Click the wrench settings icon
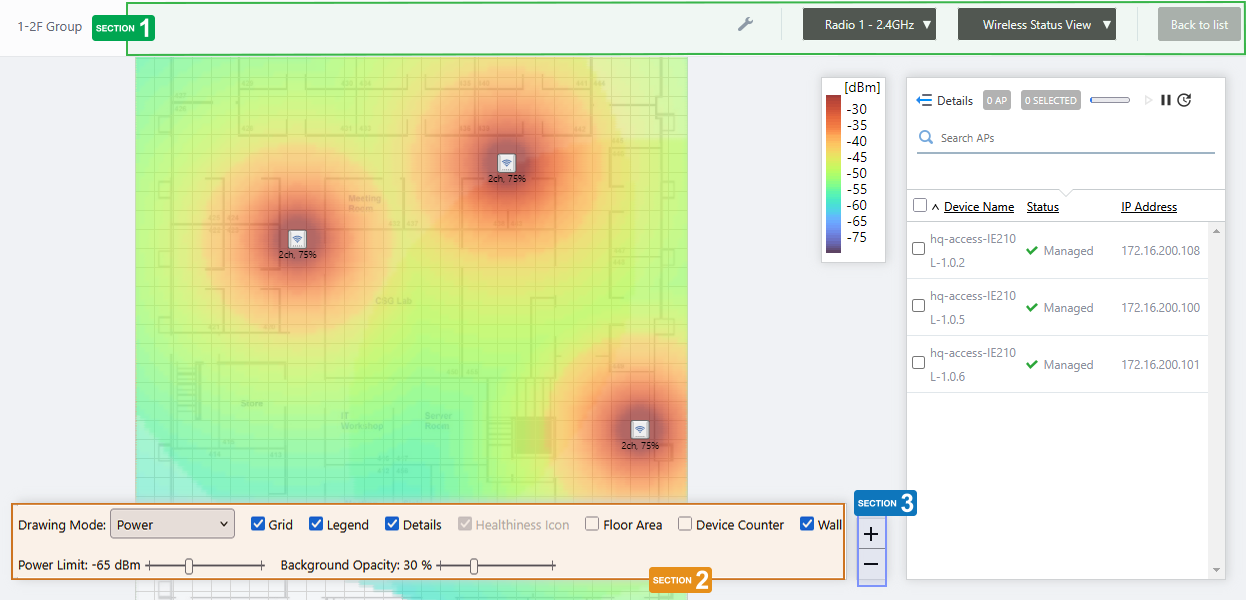The image size is (1246, 600). pos(745,24)
